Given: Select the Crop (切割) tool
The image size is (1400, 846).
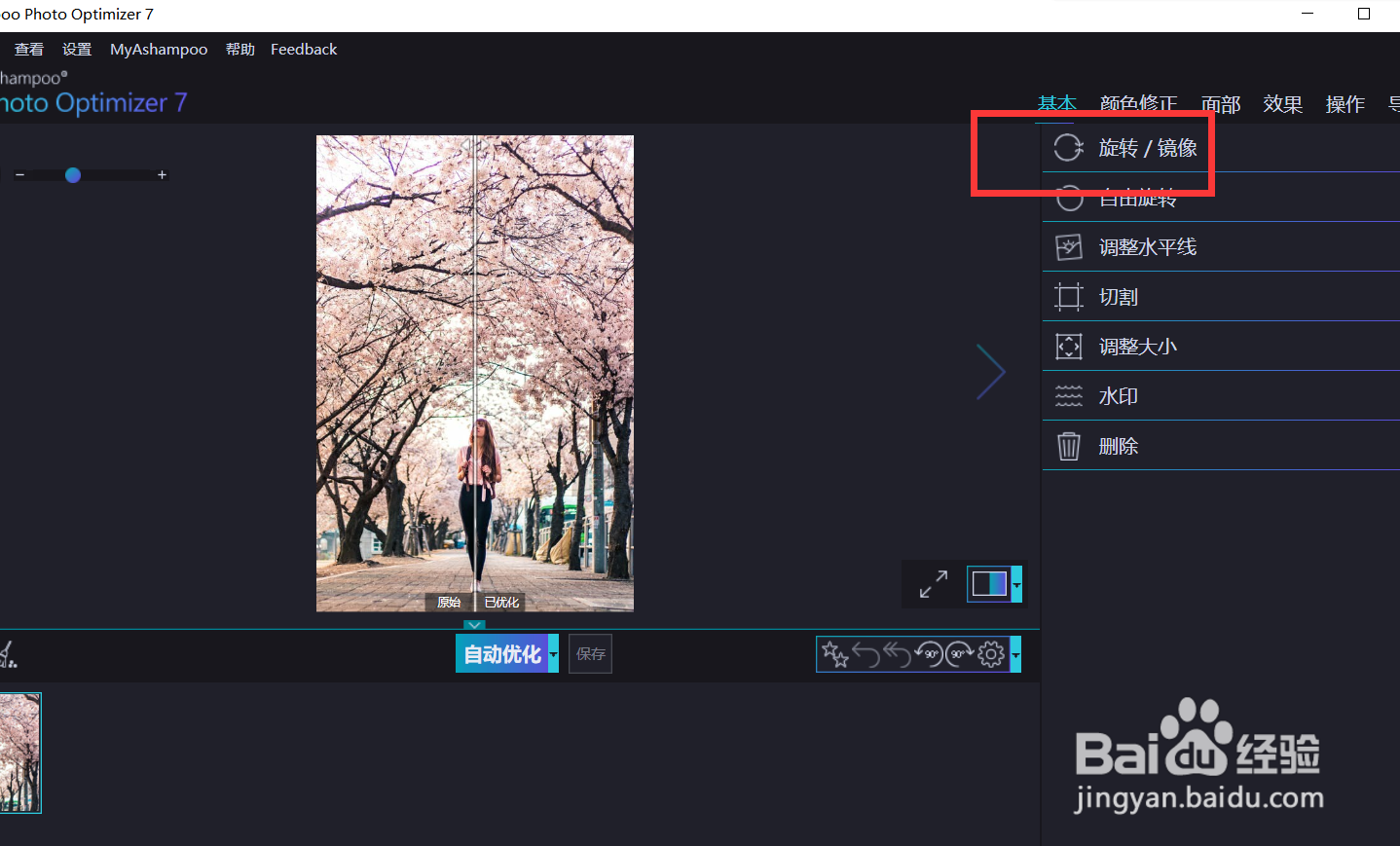Looking at the screenshot, I should click(x=1221, y=297).
